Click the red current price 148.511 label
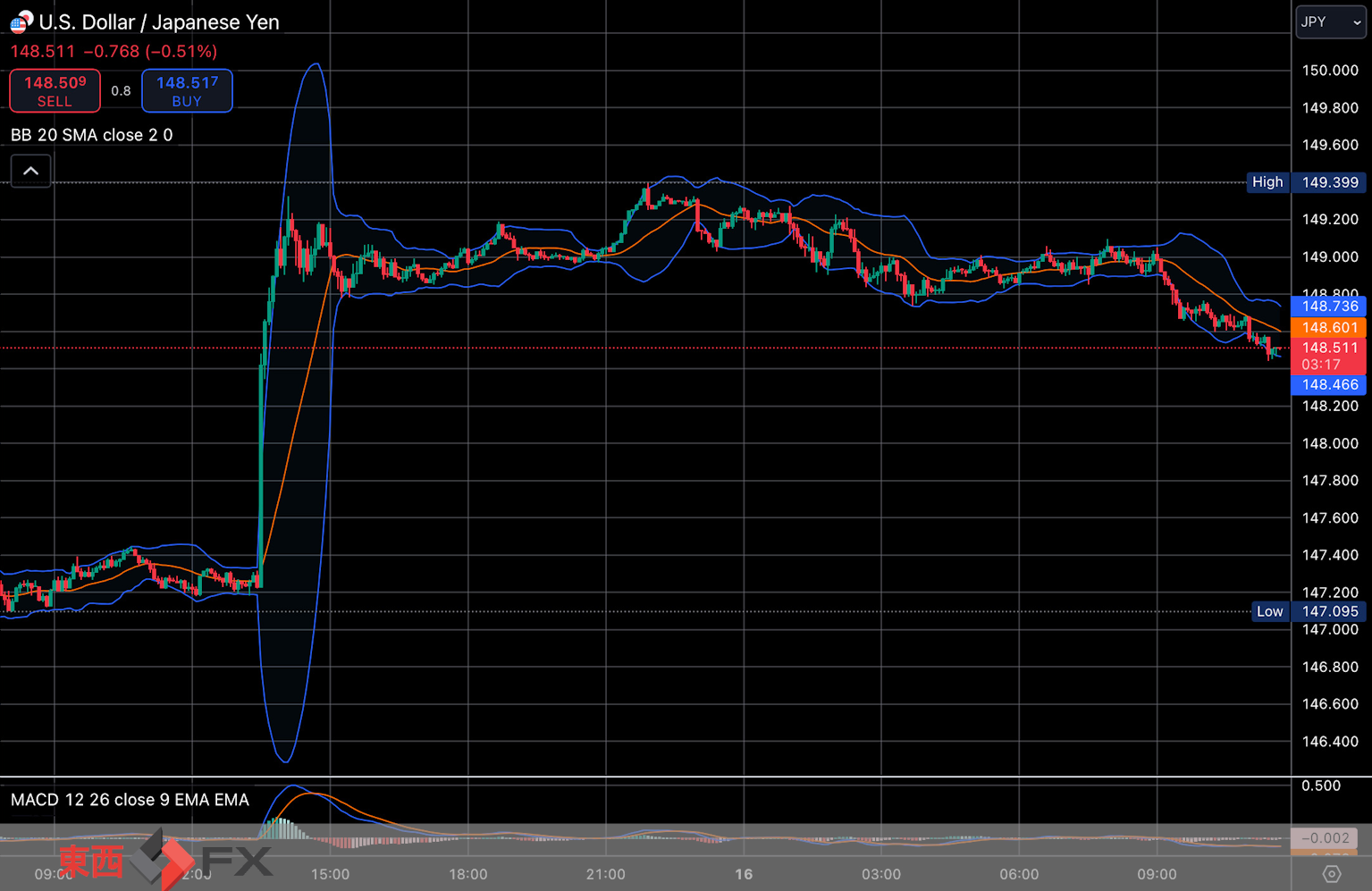This screenshot has width=1372, height=891. 1328,356
